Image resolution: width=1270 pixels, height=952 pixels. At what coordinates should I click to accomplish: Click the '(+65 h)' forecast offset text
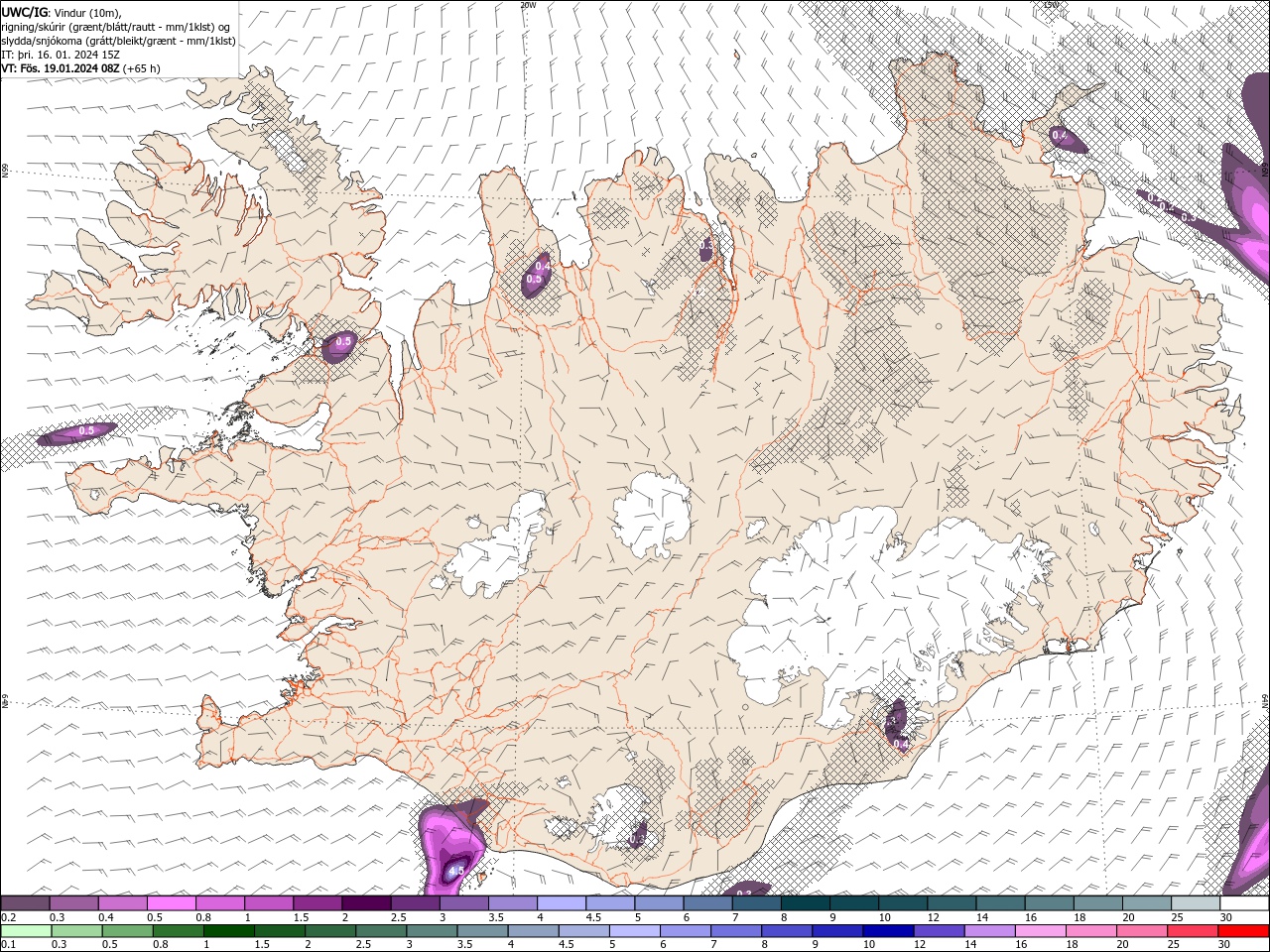(x=142, y=68)
